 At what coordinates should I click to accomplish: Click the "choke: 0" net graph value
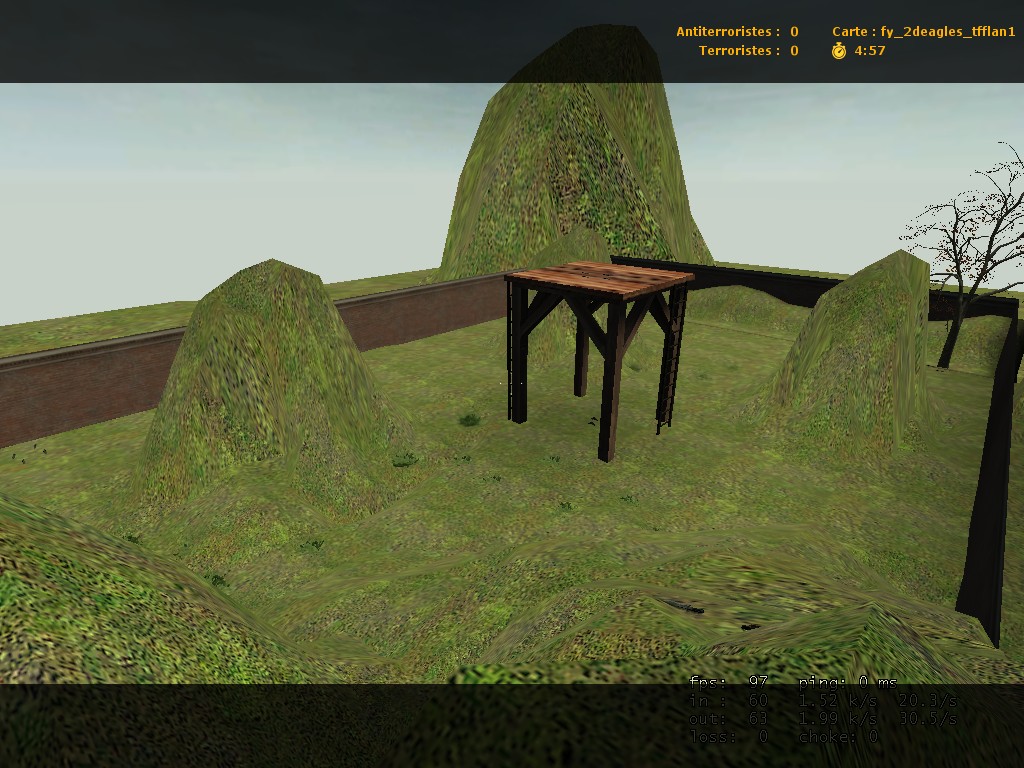pyautogui.click(x=839, y=737)
